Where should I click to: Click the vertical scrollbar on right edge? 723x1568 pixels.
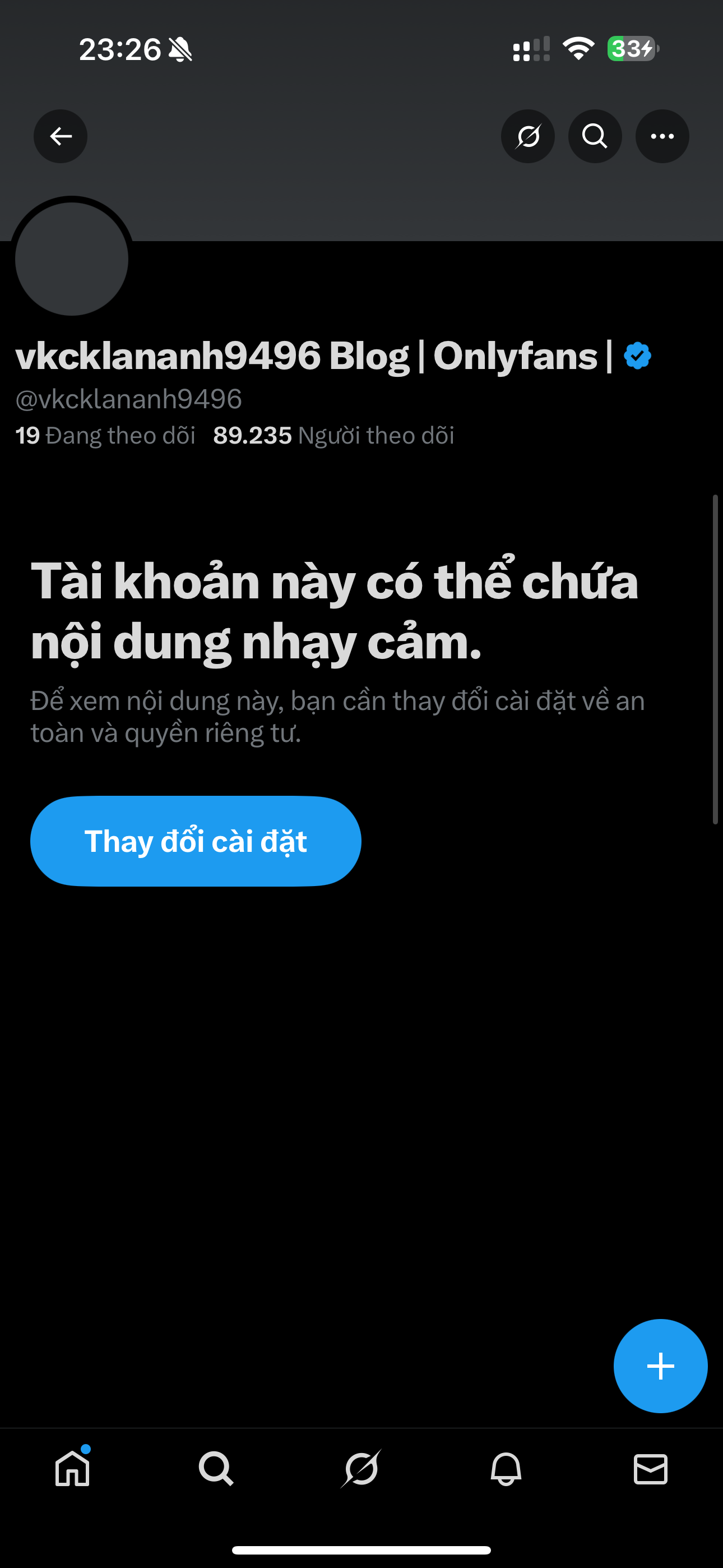pyautogui.click(x=716, y=660)
